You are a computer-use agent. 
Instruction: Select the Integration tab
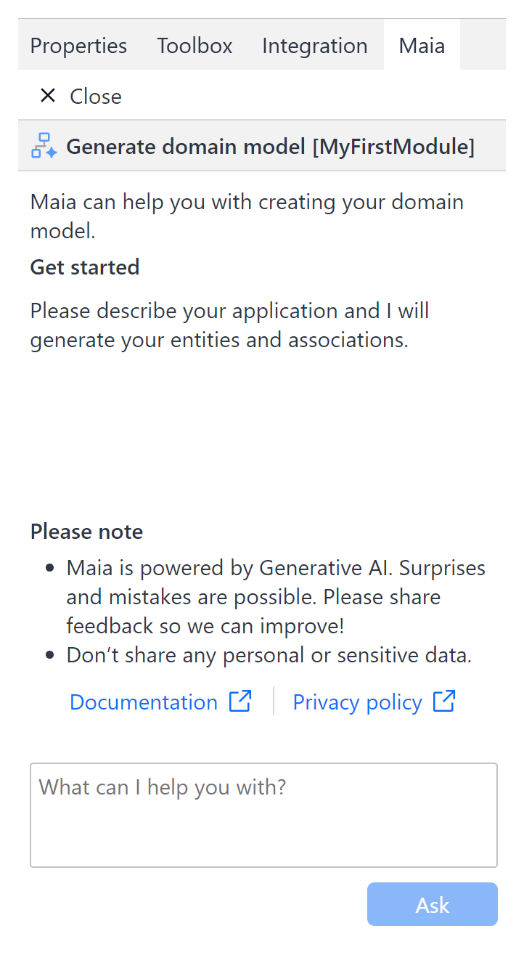point(314,46)
